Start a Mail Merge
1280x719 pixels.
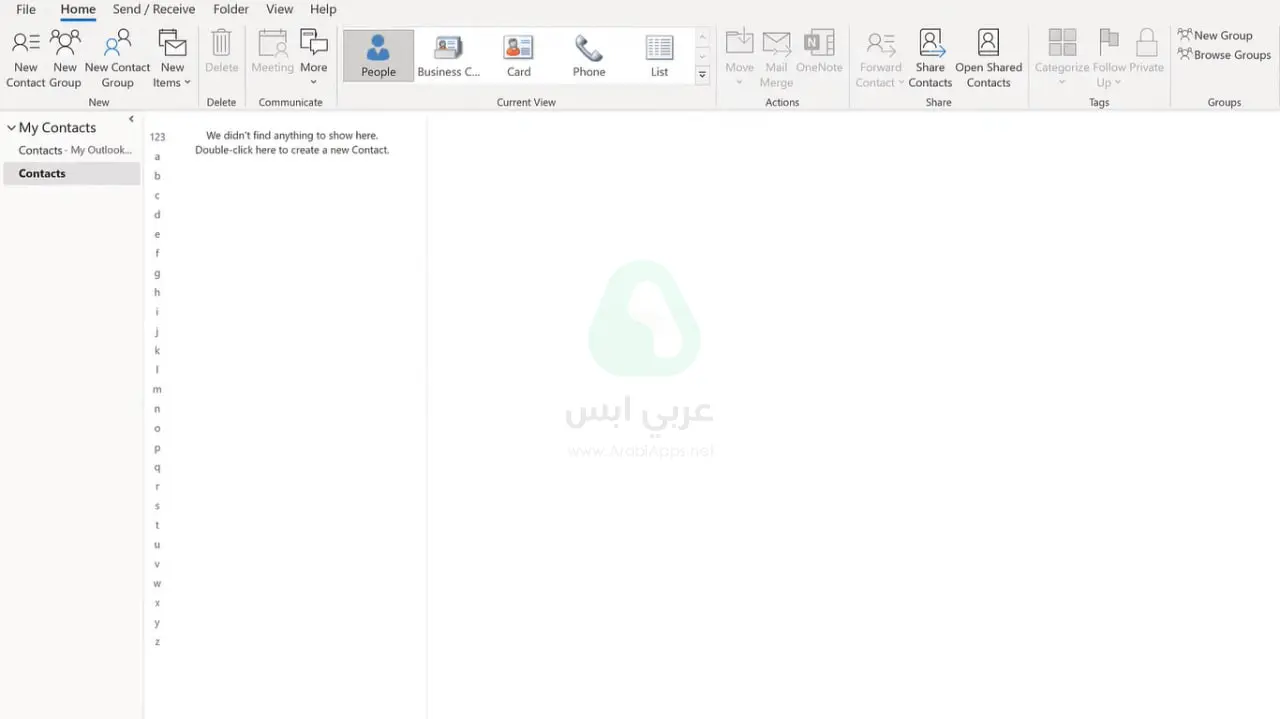click(777, 55)
